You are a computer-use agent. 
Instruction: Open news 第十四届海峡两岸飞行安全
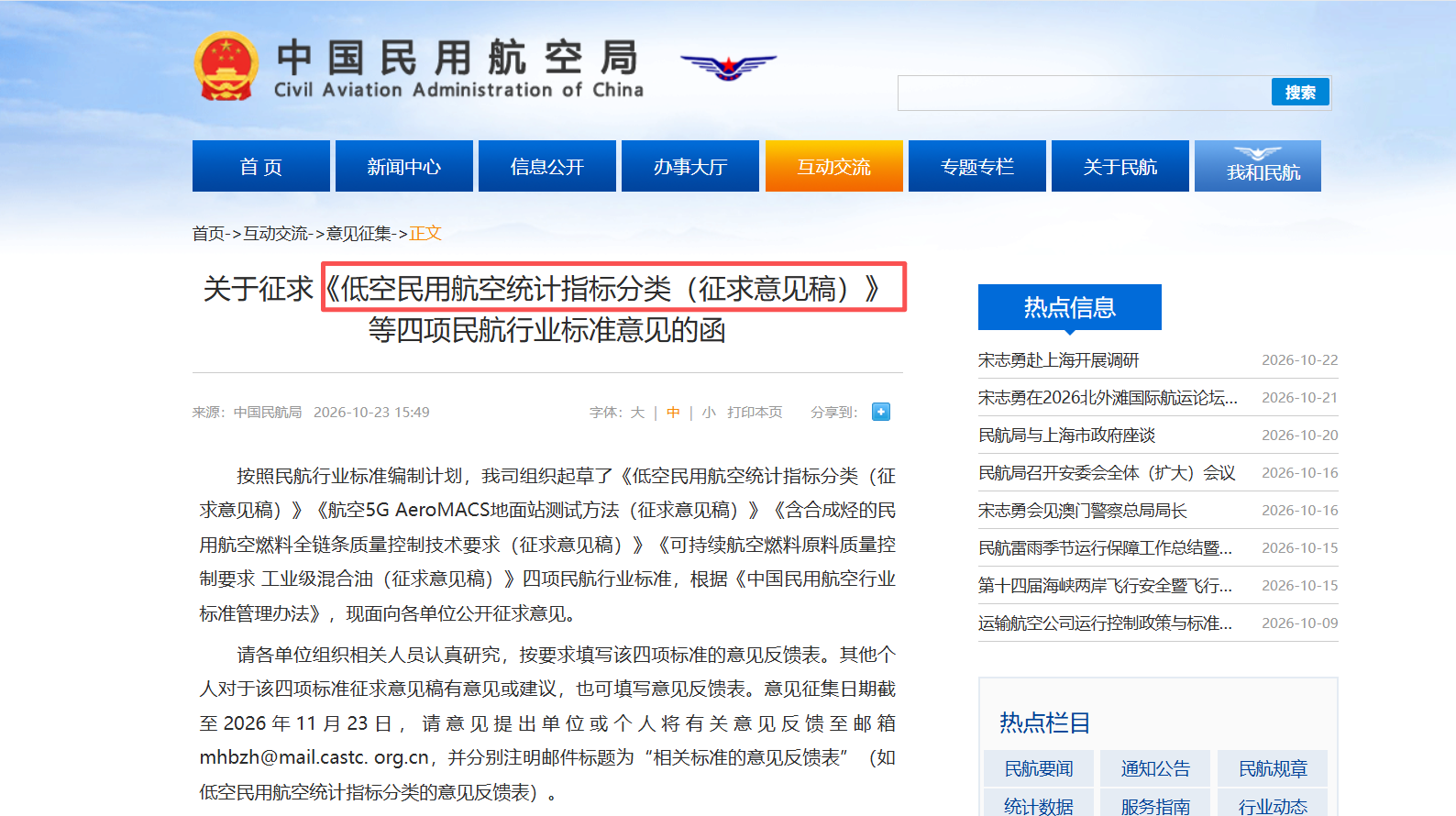pyautogui.click(x=1105, y=586)
